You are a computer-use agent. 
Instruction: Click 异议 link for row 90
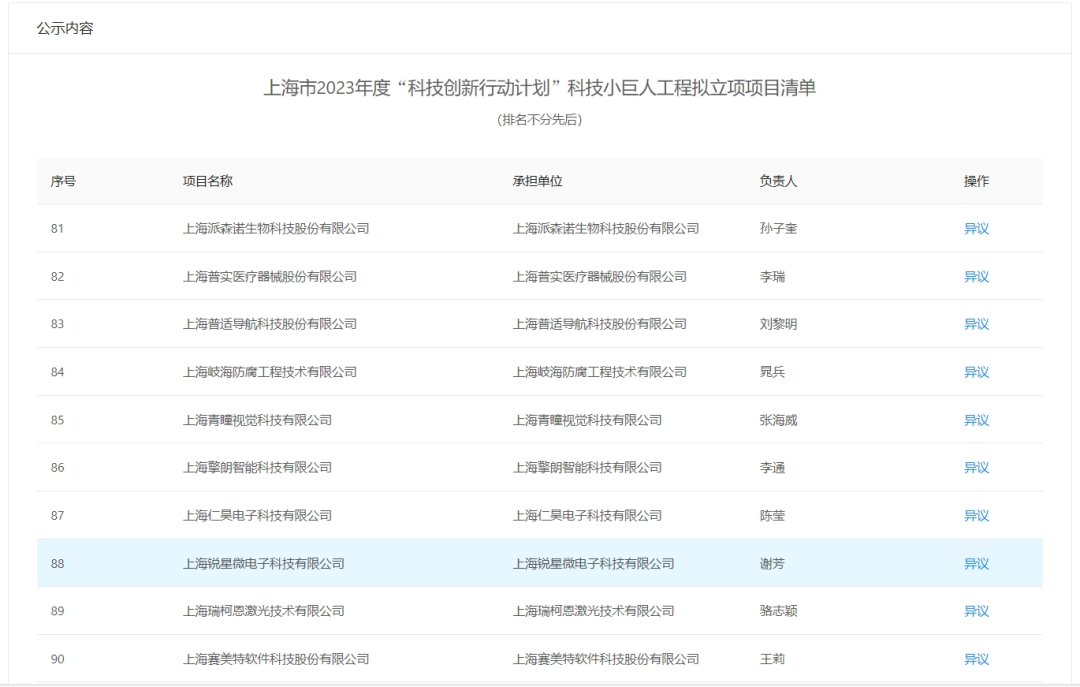click(x=976, y=659)
